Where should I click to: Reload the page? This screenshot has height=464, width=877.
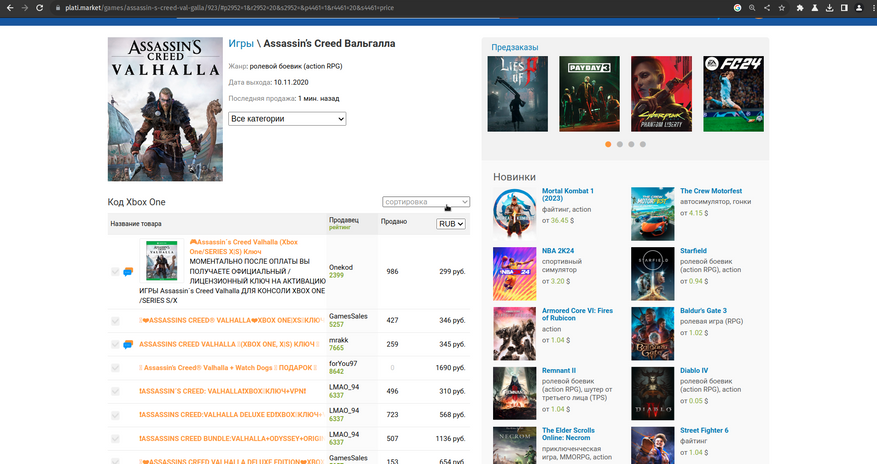pos(39,8)
